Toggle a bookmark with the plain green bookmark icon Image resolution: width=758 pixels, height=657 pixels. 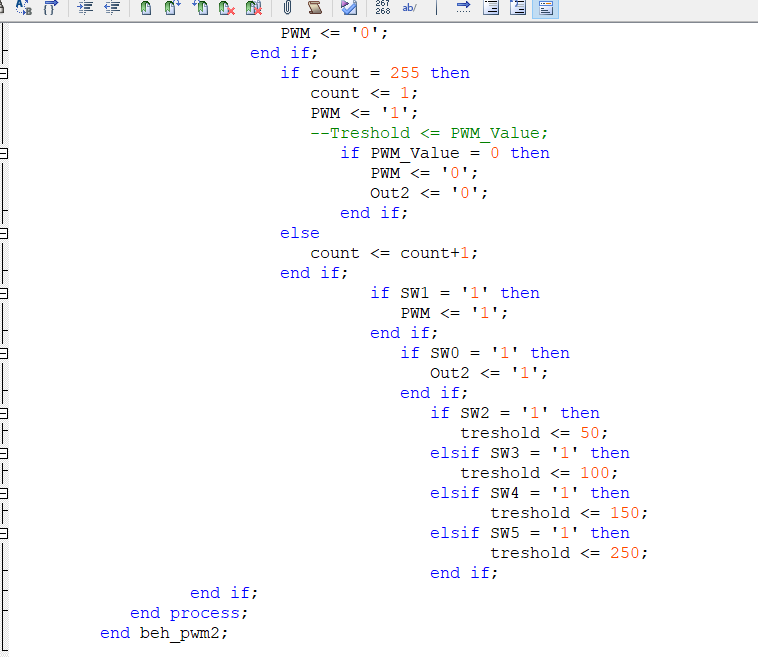(x=146, y=7)
